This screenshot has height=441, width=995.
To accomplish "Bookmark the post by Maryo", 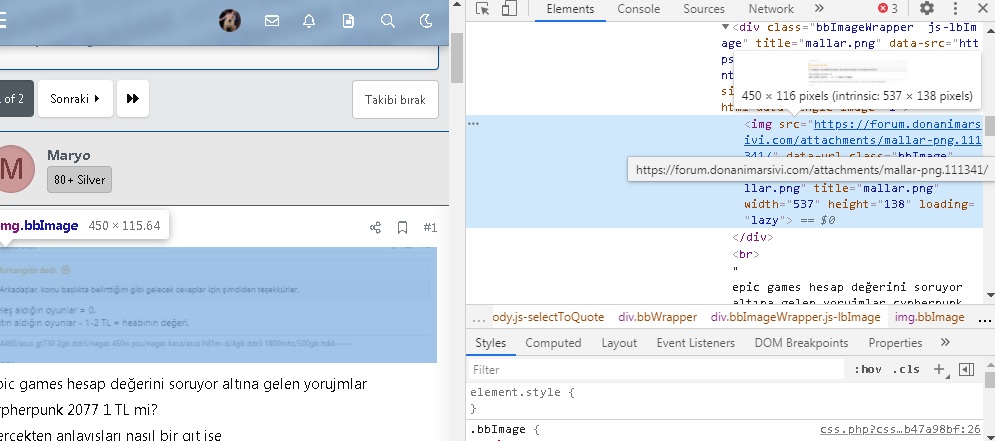I will click(x=402, y=227).
